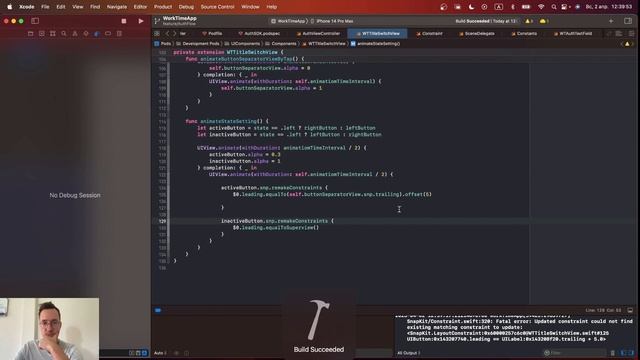640x360 pixels.
Task: Open the File menu
Action: (45, 7)
